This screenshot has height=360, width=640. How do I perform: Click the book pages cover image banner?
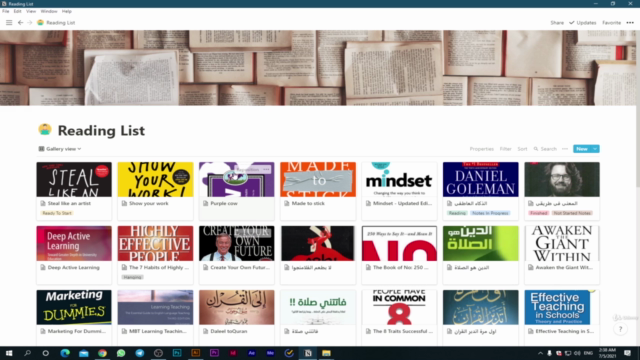(318, 68)
